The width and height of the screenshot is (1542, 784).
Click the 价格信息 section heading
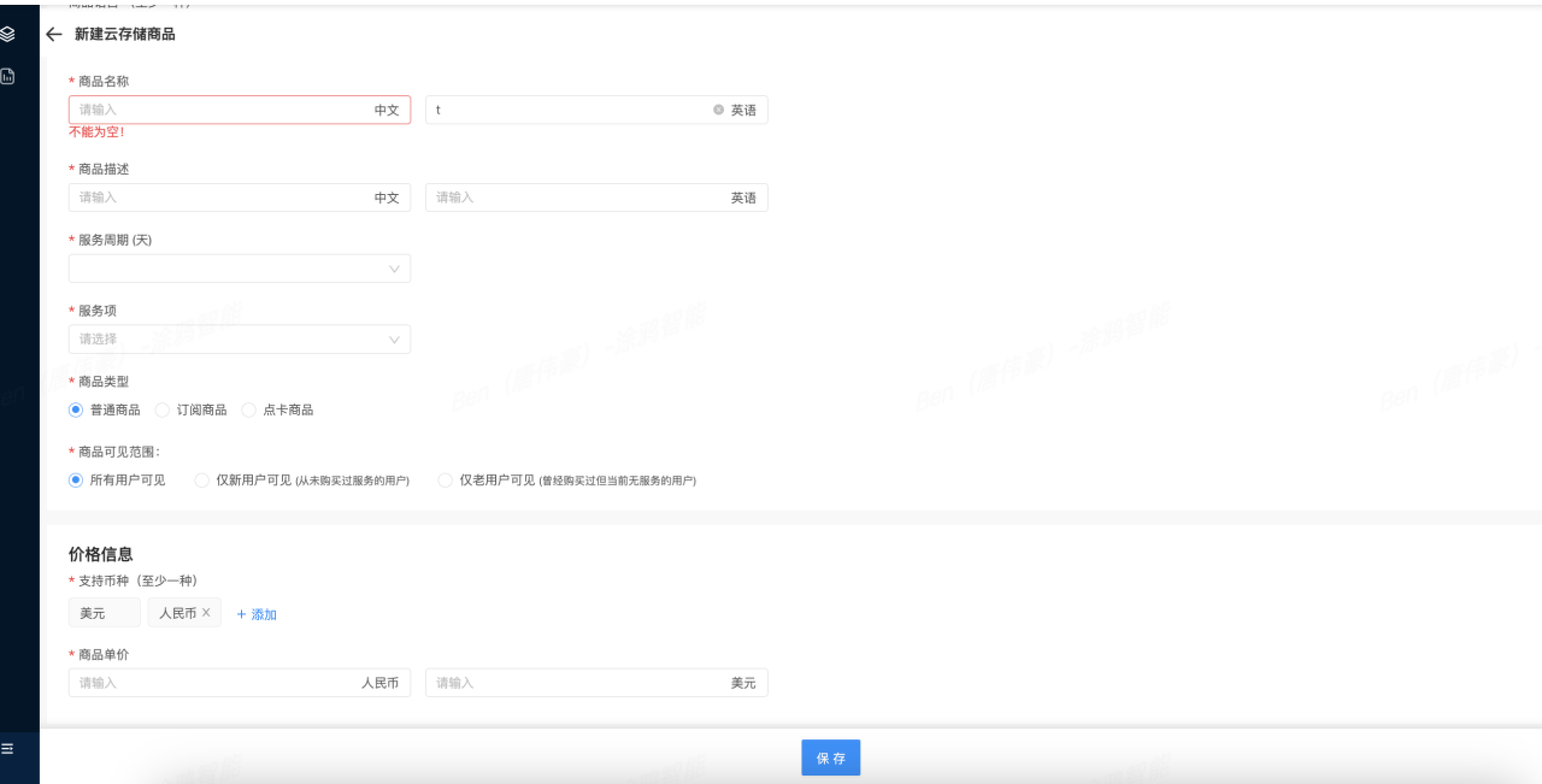tap(101, 554)
